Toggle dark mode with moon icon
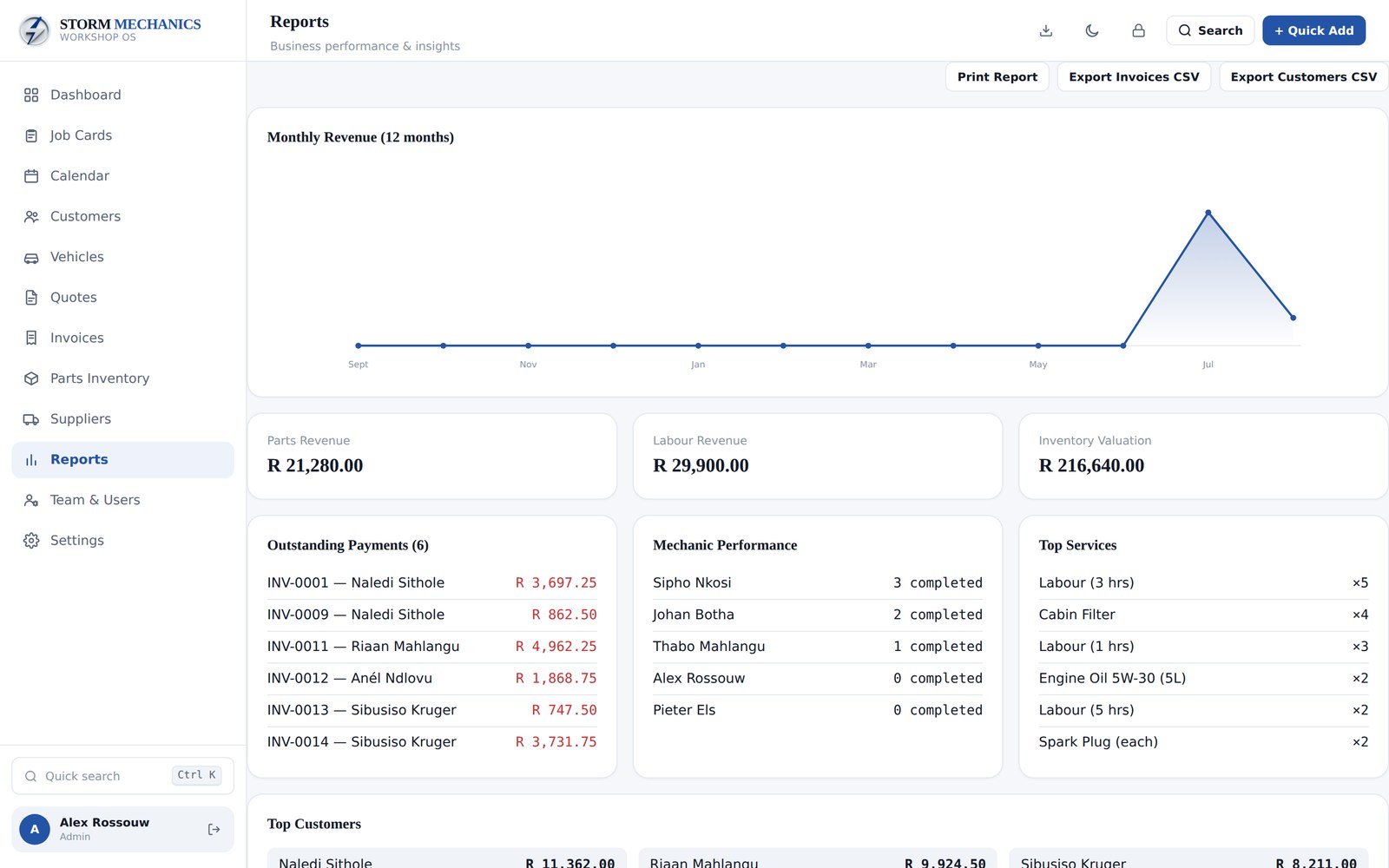The image size is (1389, 868). pos(1092,30)
